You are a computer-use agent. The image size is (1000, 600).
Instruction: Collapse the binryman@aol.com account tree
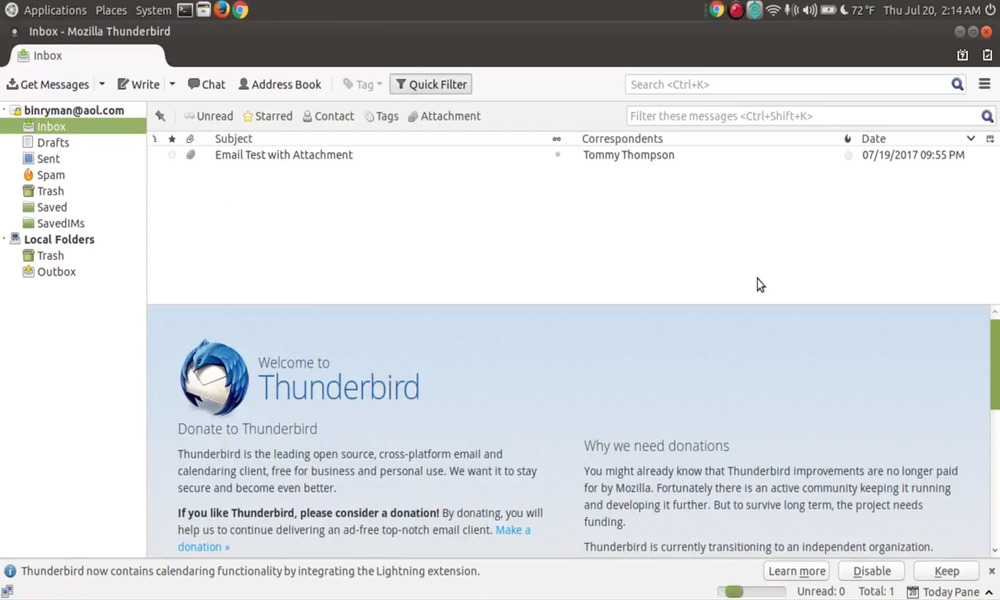click(5, 111)
